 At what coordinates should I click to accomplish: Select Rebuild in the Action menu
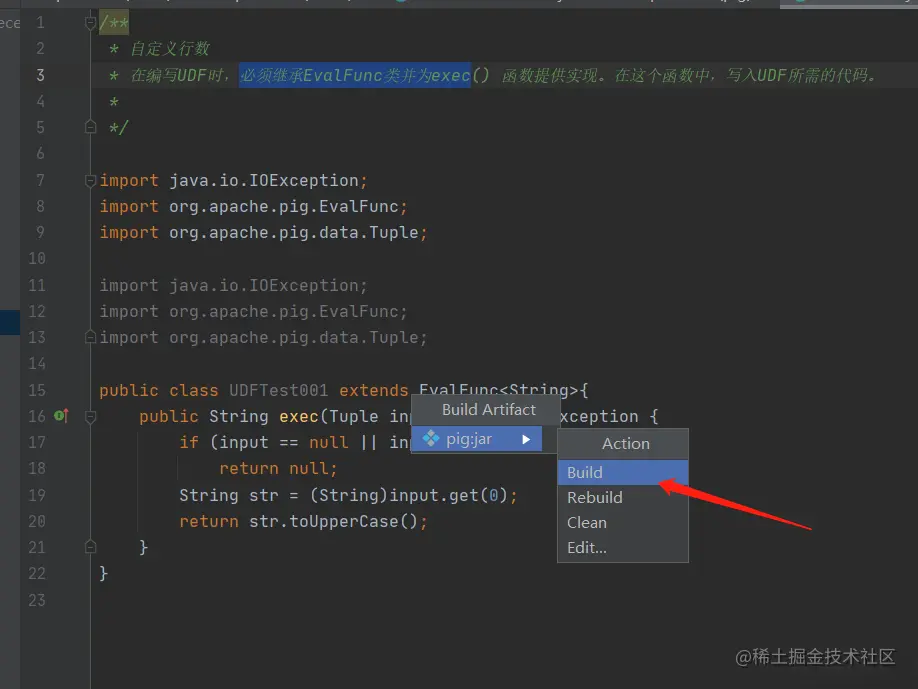point(623,498)
